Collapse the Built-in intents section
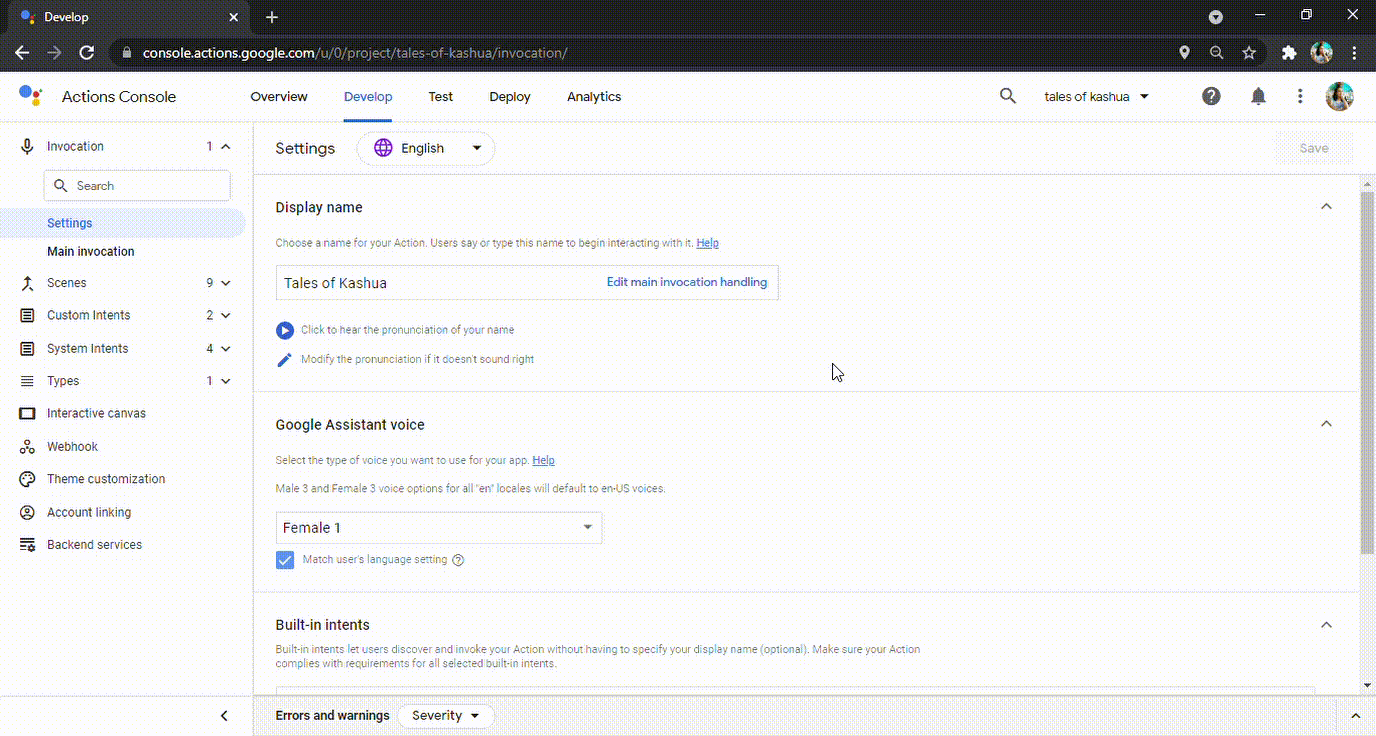 [1326, 625]
